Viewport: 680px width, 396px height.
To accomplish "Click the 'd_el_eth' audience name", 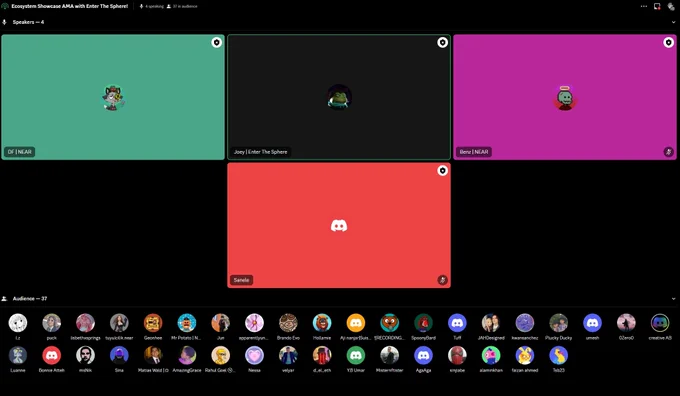I will (x=322, y=370).
